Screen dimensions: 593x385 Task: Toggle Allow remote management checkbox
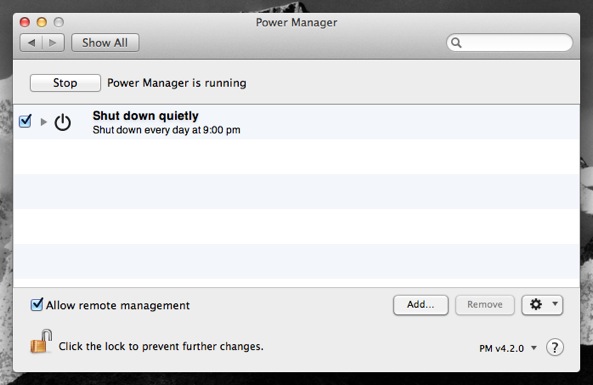pos(37,304)
